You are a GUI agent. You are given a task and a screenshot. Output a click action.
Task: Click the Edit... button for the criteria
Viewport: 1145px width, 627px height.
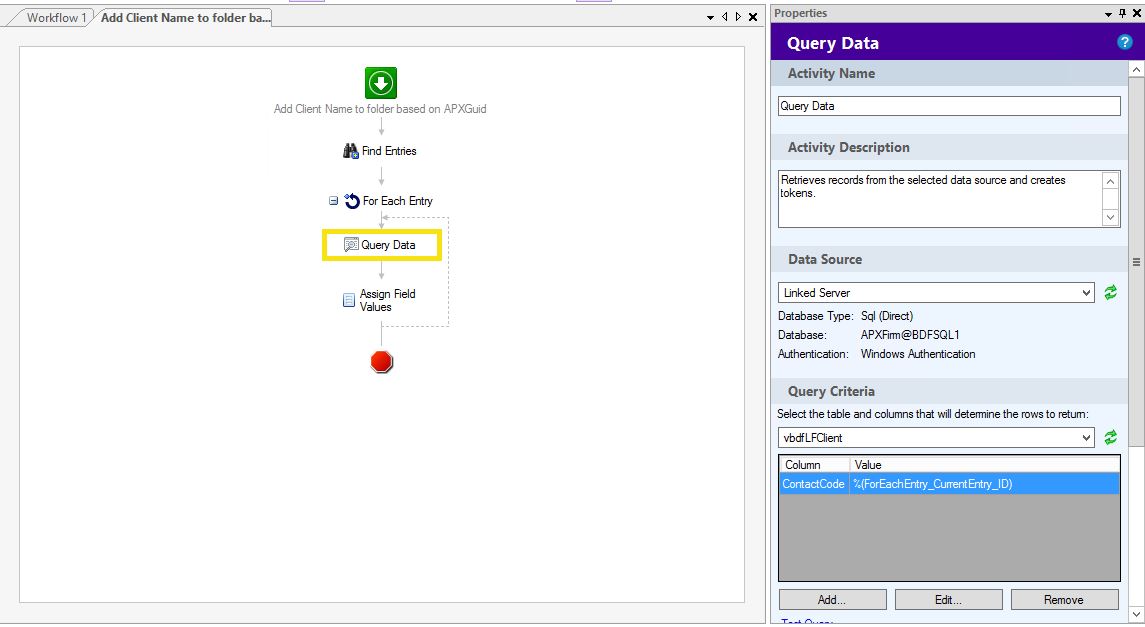click(948, 600)
